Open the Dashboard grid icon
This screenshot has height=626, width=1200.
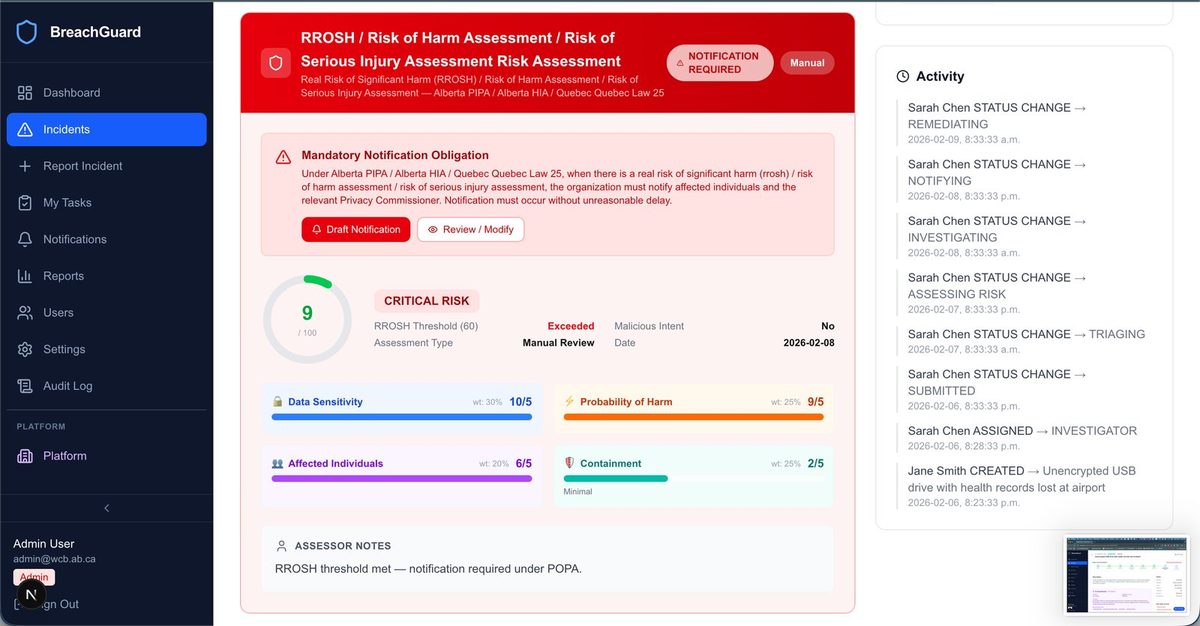point(24,92)
